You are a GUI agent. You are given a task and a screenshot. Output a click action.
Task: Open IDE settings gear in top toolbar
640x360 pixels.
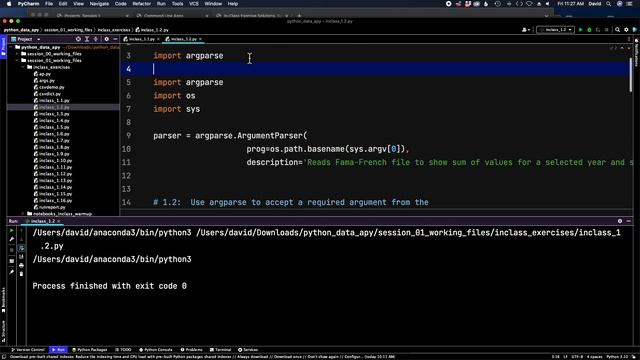(626, 30)
